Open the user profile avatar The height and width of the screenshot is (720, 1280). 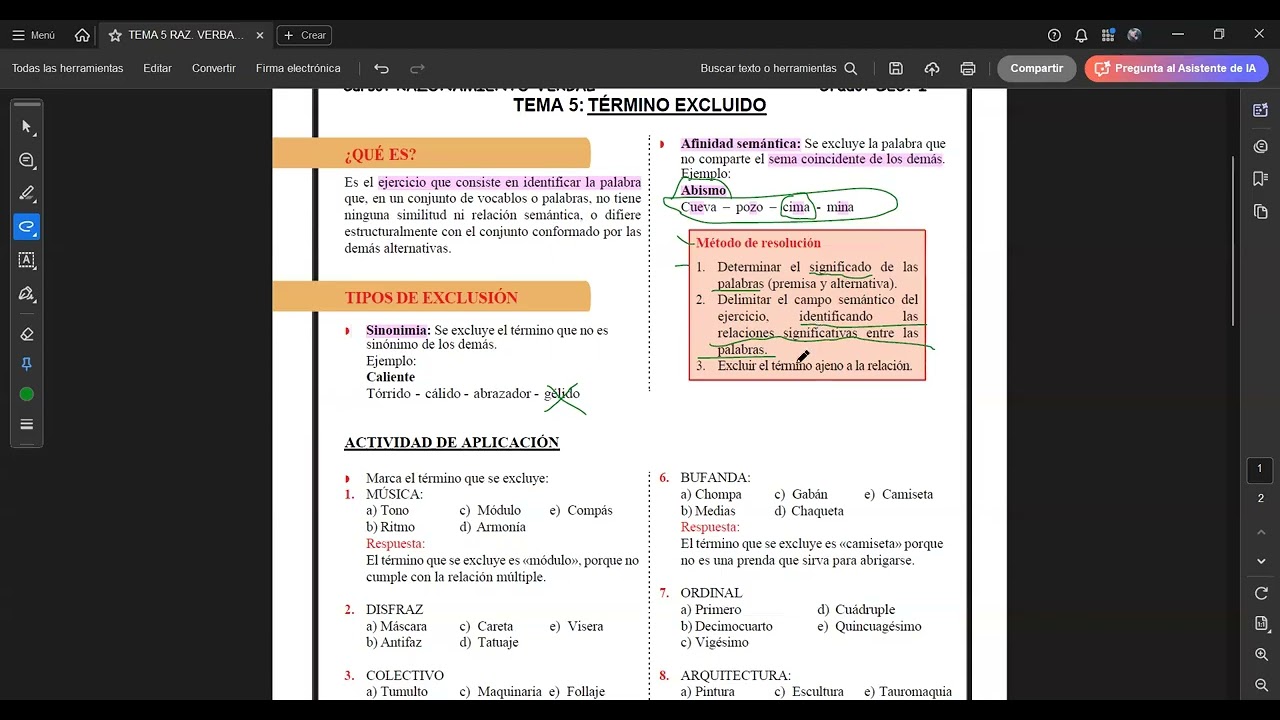1134,35
